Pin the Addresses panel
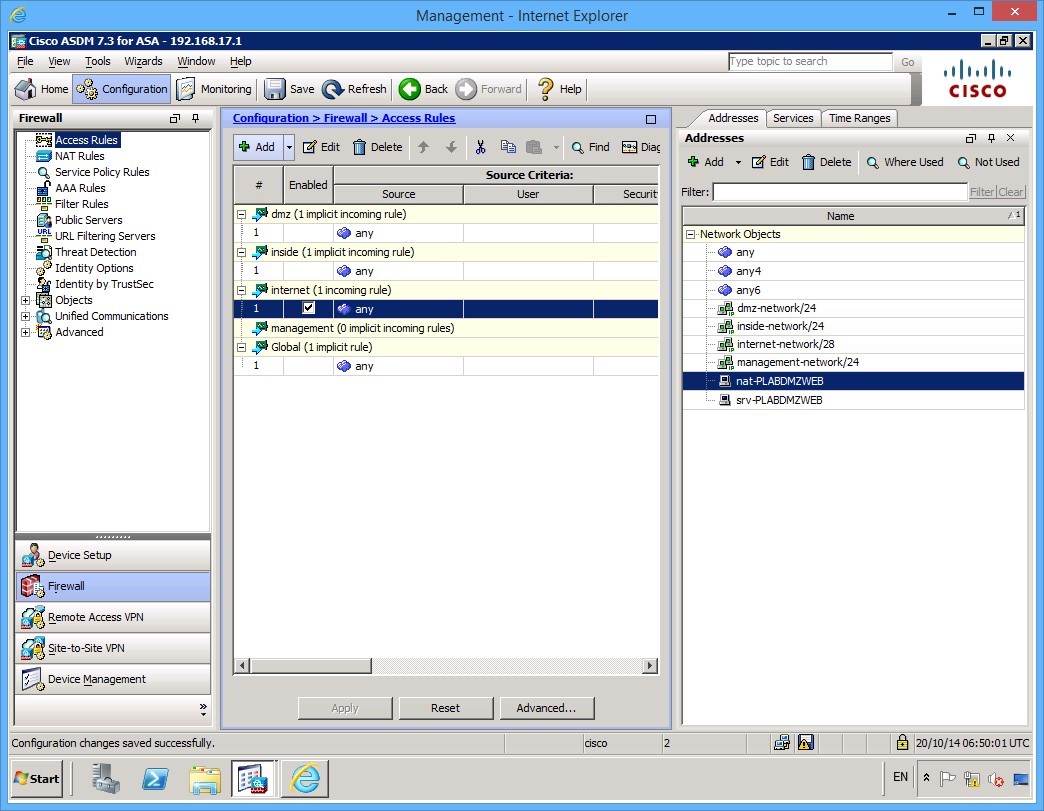This screenshot has height=811, width=1044. click(991, 137)
